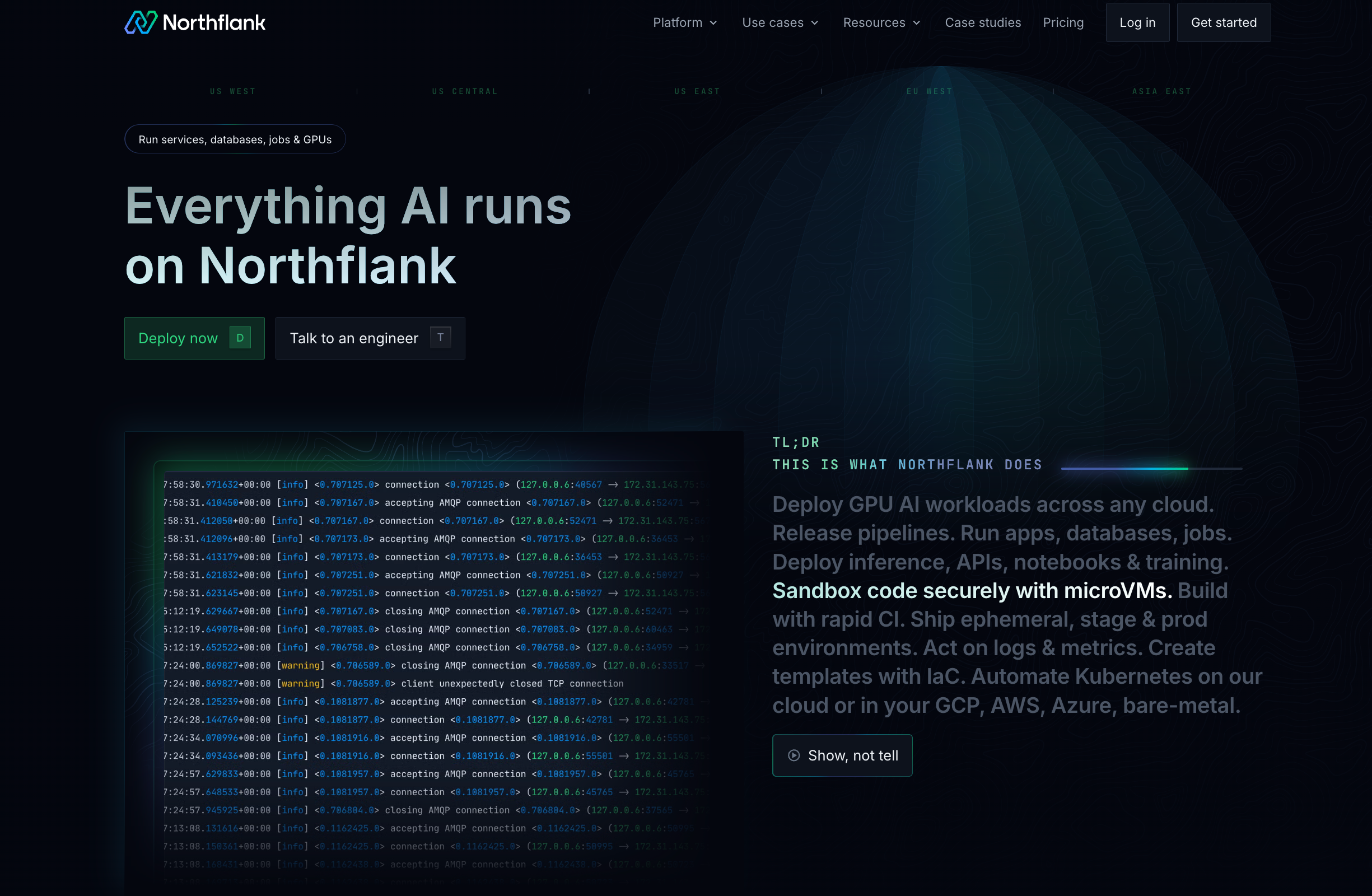Select the US WEST region label
This screenshot has height=896, width=1372.
(233, 91)
